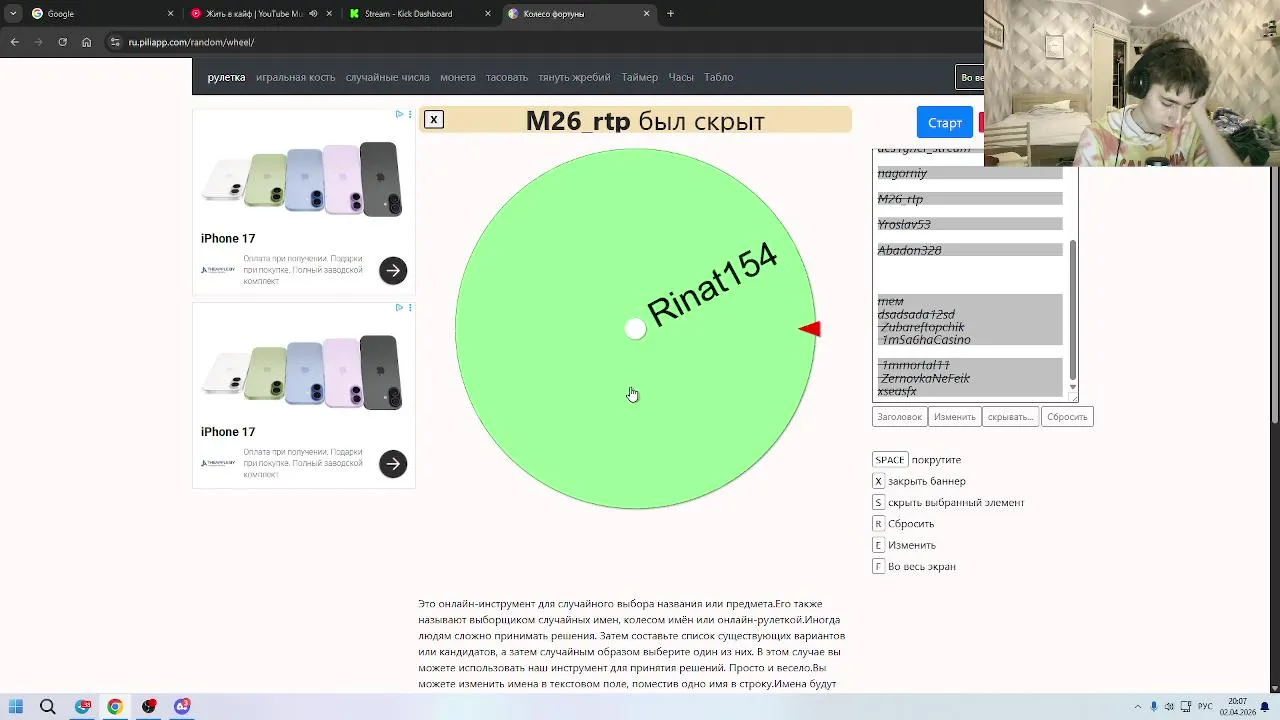This screenshot has width=1280, height=720.
Task: Mute the YouTube Music tab audio icon
Action: (314, 14)
